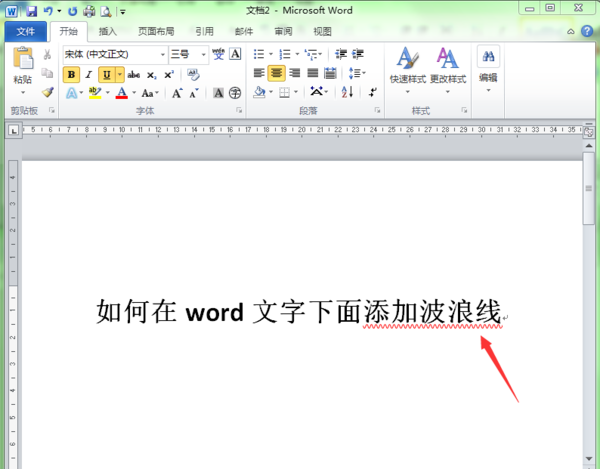Open the Font dialog launcher
Screen dimensions: 600x469
tap(239, 111)
